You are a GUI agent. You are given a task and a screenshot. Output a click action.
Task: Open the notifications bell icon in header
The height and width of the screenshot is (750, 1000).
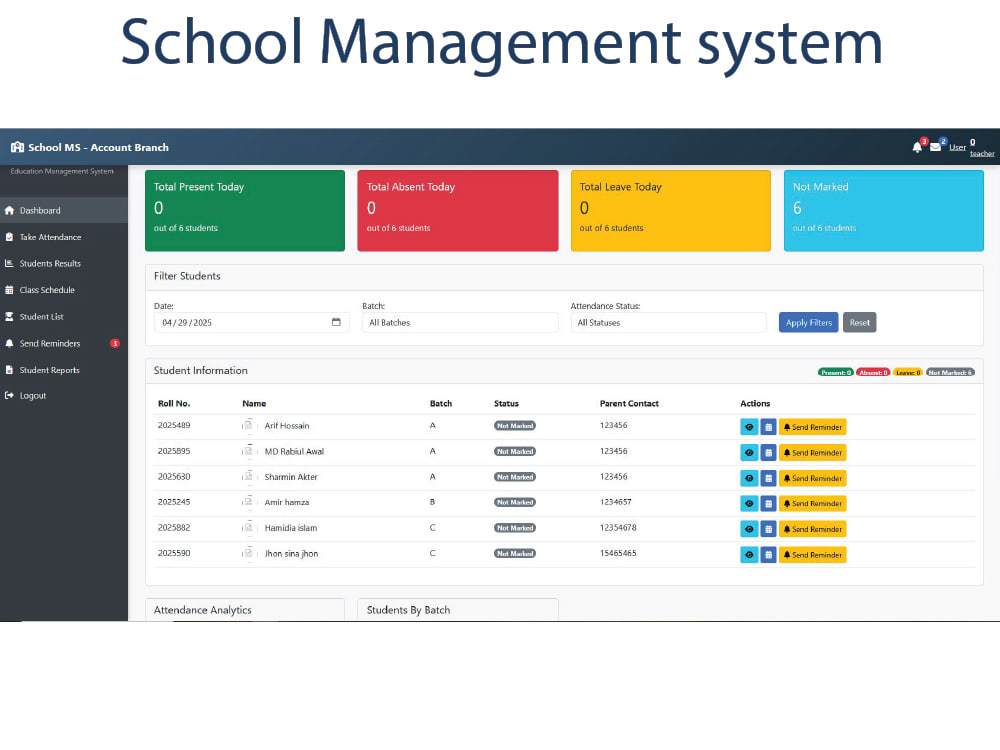point(917,147)
